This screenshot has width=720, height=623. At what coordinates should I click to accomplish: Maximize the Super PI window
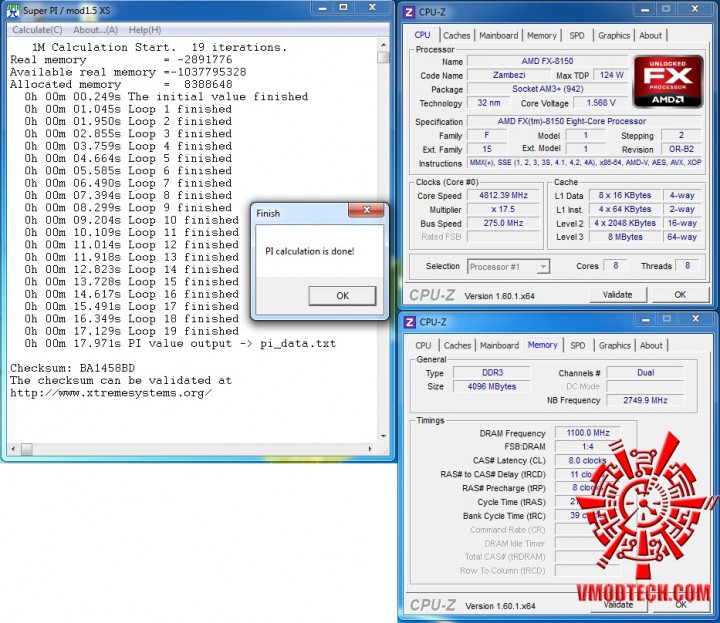343,8
